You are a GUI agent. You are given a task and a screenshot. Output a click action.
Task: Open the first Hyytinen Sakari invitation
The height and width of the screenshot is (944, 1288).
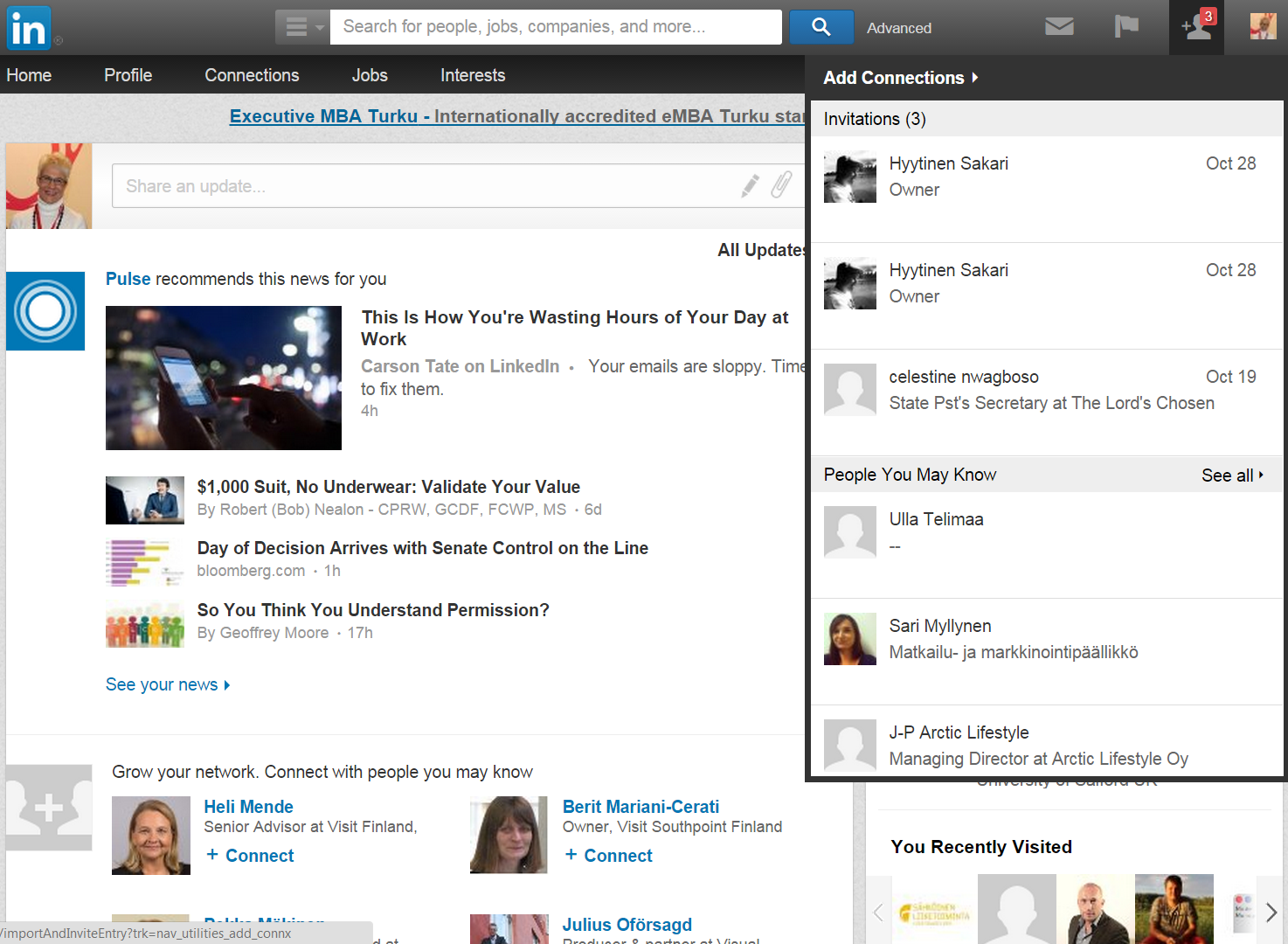click(1047, 189)
